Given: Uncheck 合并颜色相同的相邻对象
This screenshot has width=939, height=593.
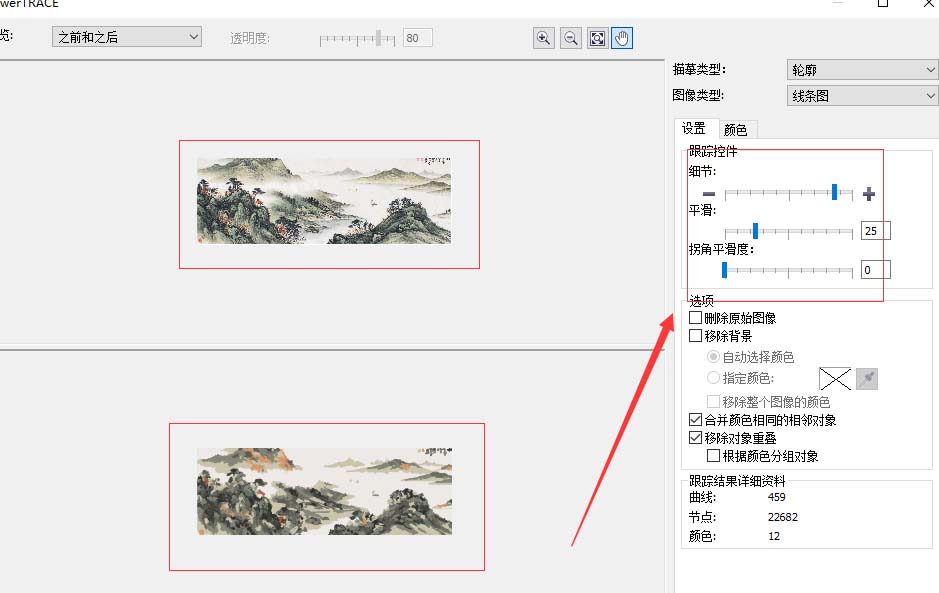Looking at the screenshot, I should click(695, 419).
